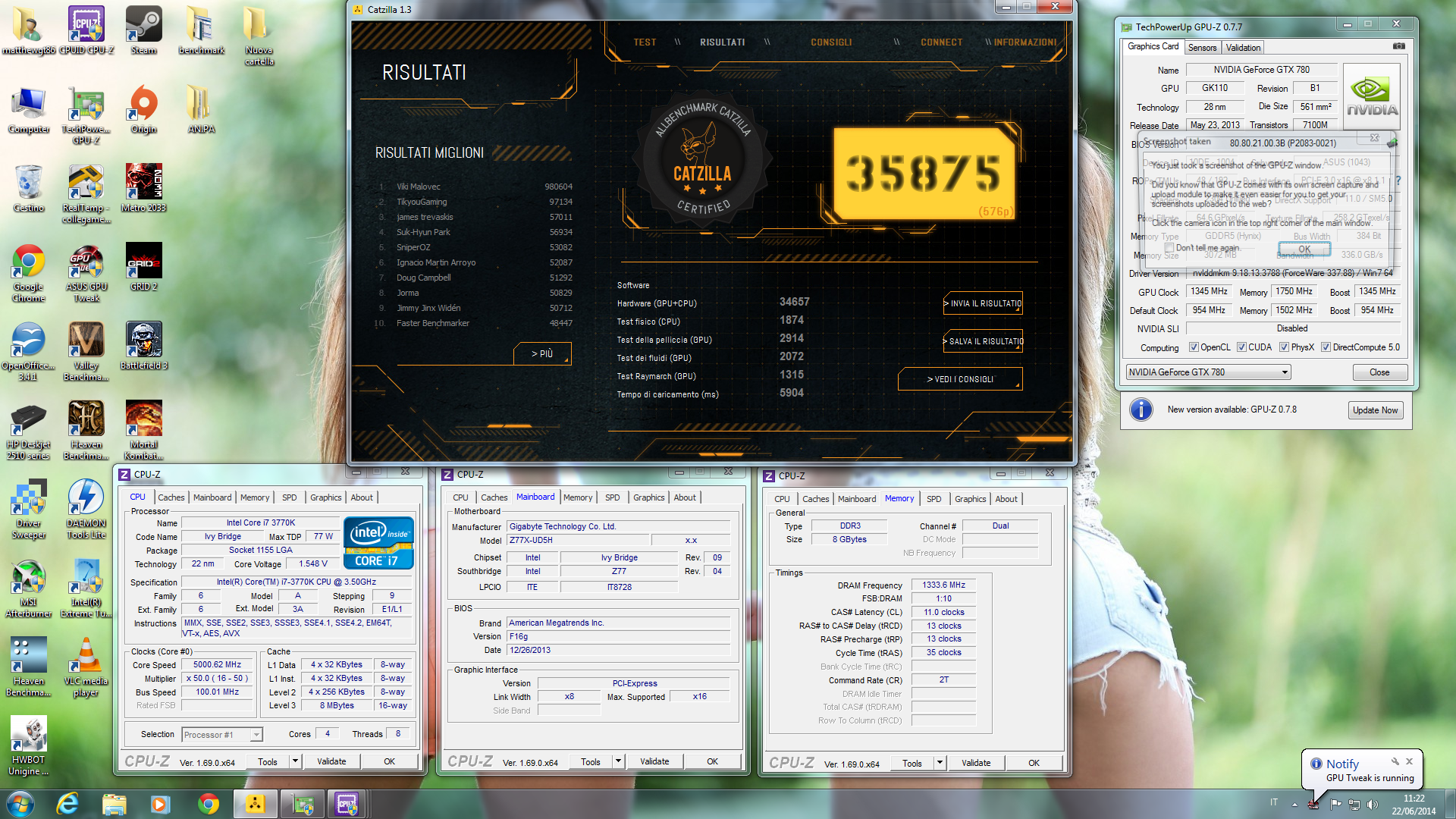Open the Origin desktop icon
This screenshot has width=1456, height=819.
click(x=143, y=109)
